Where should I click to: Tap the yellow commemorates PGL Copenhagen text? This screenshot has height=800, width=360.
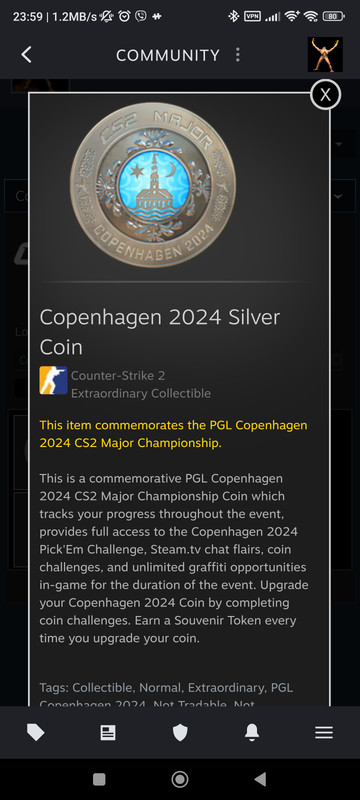click(x=173, y=434)
